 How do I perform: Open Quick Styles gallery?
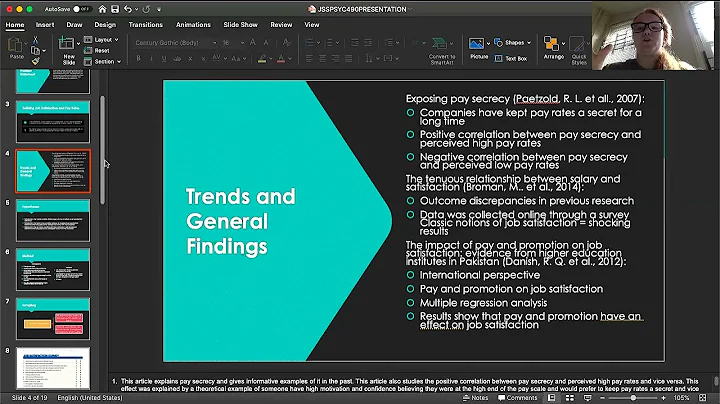tap(579, 50)
